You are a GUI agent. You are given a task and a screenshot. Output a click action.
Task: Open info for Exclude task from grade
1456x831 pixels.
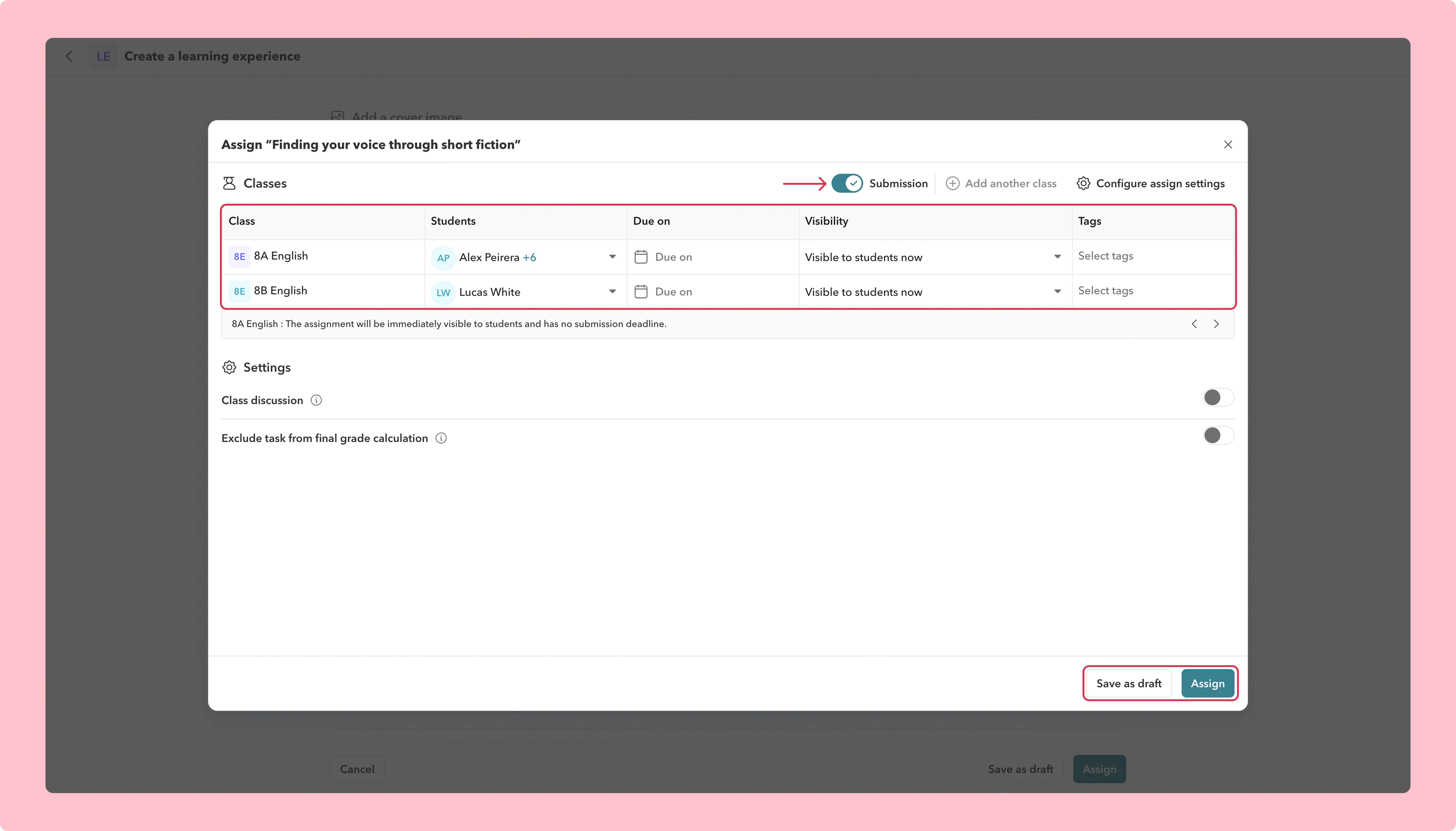click(x=441, y=438)
